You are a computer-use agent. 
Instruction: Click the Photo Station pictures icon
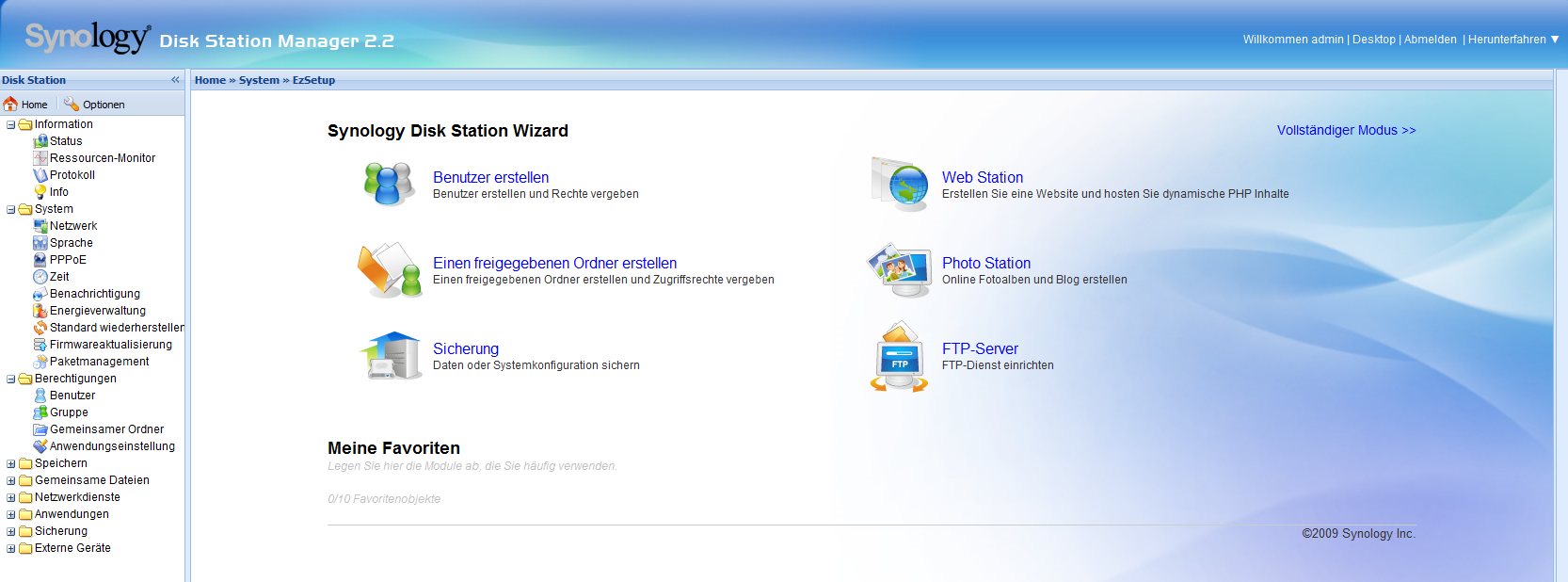coord(899,270)
